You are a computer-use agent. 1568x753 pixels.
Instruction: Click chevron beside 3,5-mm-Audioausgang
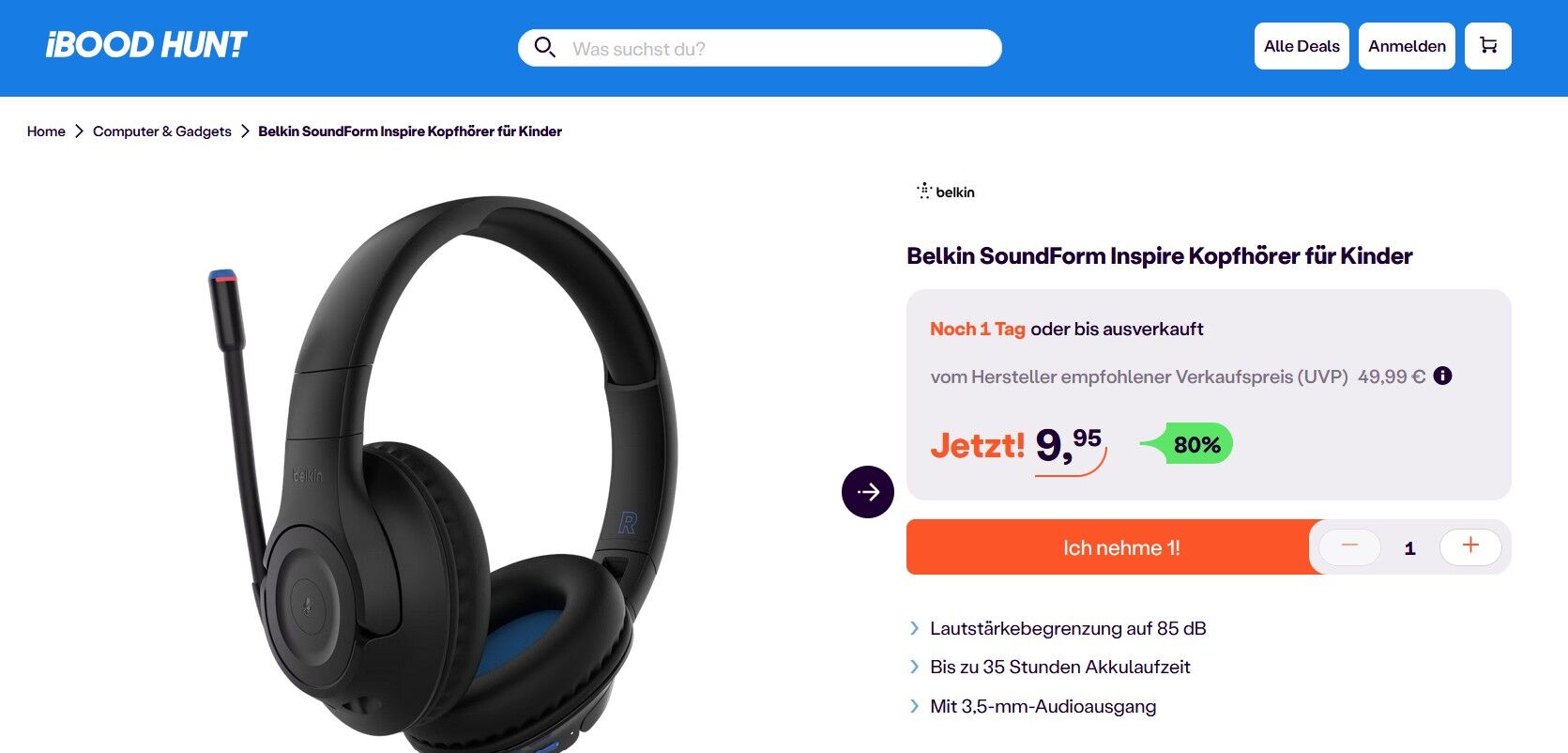pyautogui.click(x=915, y=706)
